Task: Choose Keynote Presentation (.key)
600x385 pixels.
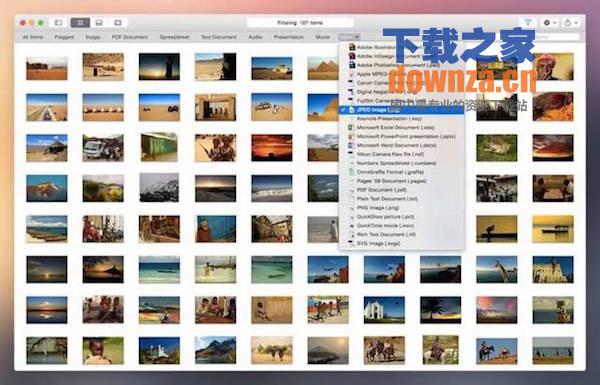Action: pyautogui.click(x=402, y=119)
